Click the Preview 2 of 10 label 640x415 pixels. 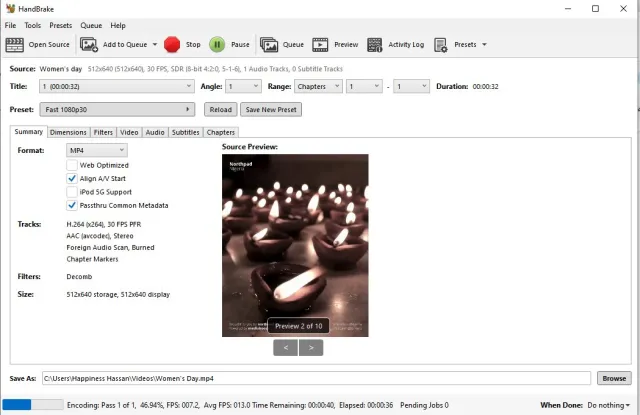298,326
